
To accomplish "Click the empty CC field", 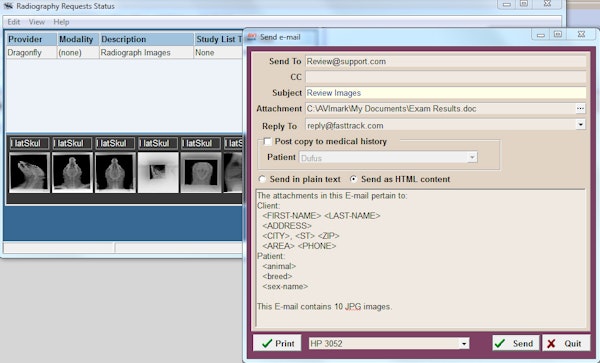I will pos(445,77).
